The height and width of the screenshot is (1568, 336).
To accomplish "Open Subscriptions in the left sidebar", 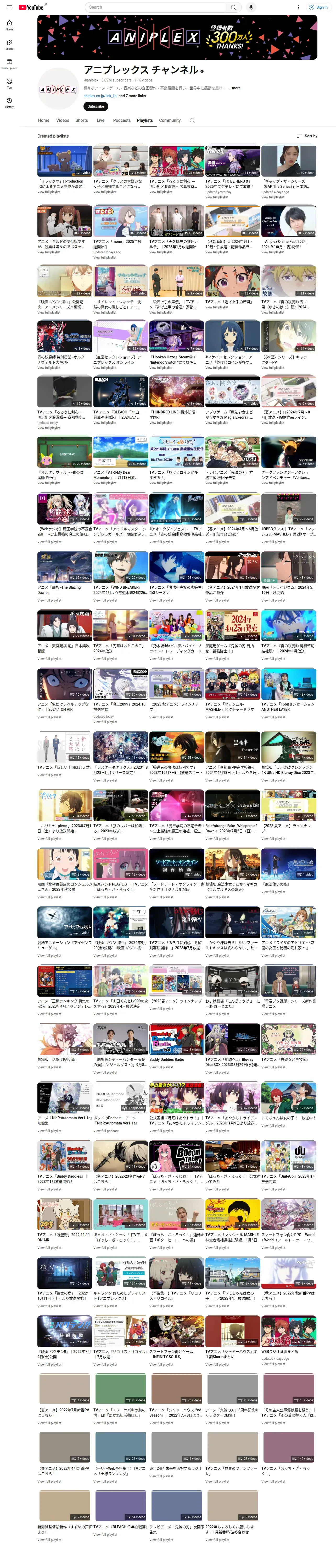I will click(9, 64).
